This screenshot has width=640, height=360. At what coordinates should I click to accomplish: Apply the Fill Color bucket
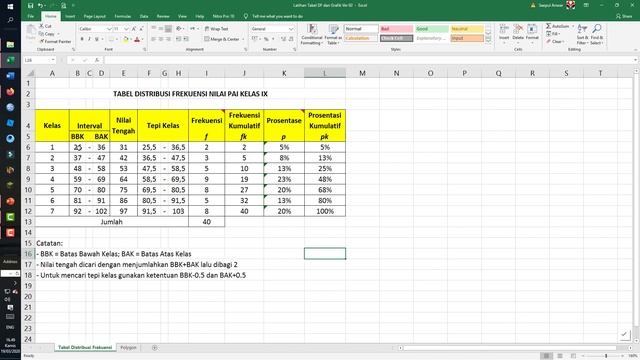point(126,39)
